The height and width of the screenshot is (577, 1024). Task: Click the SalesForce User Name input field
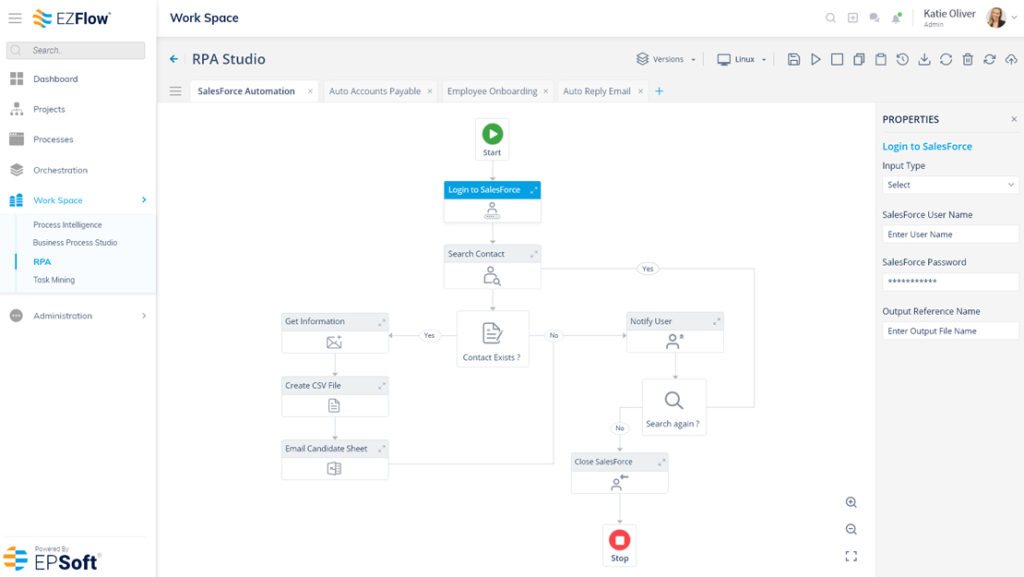click(x=950, y=233)
